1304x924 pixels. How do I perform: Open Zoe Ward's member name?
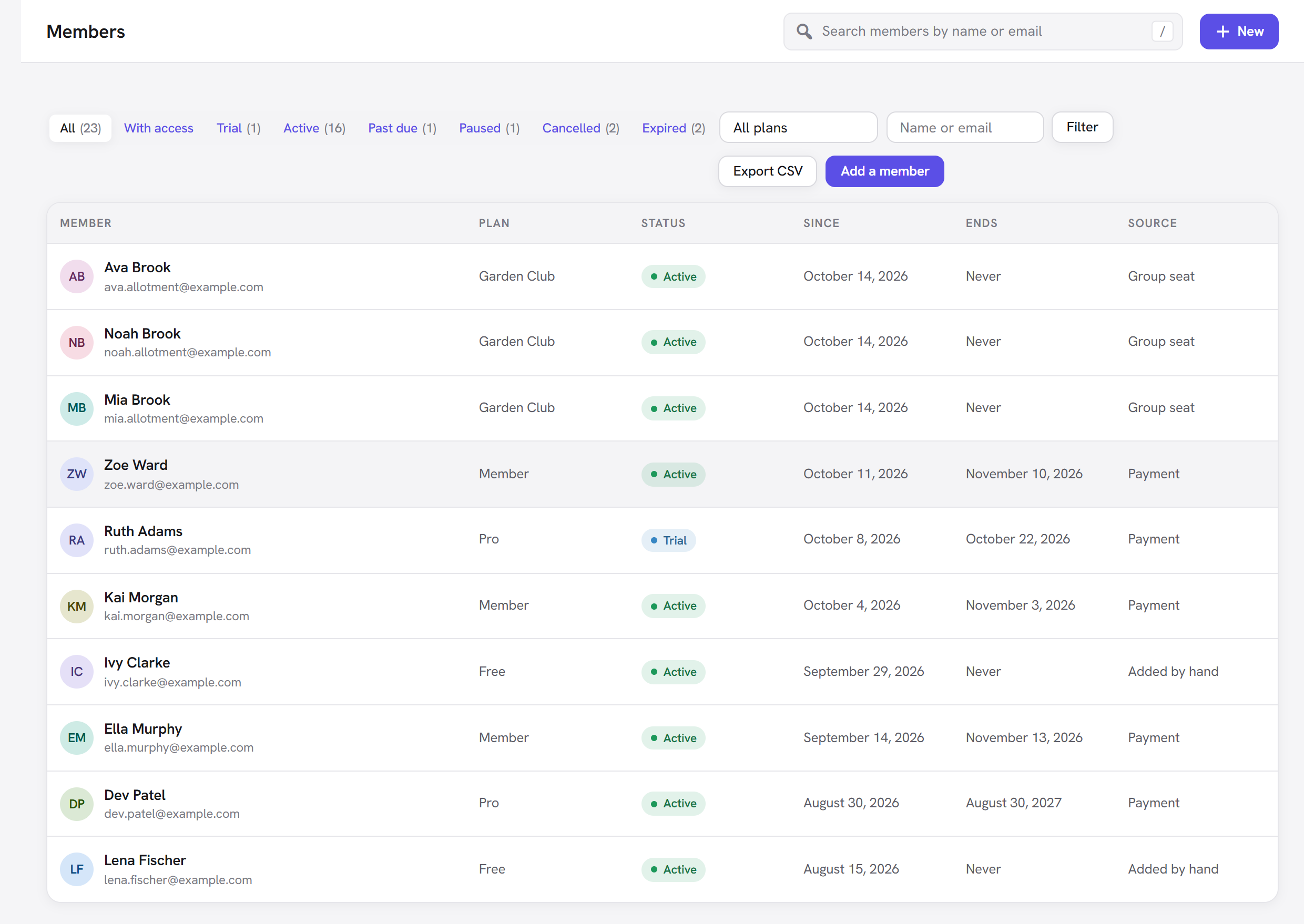click(136, 465)
